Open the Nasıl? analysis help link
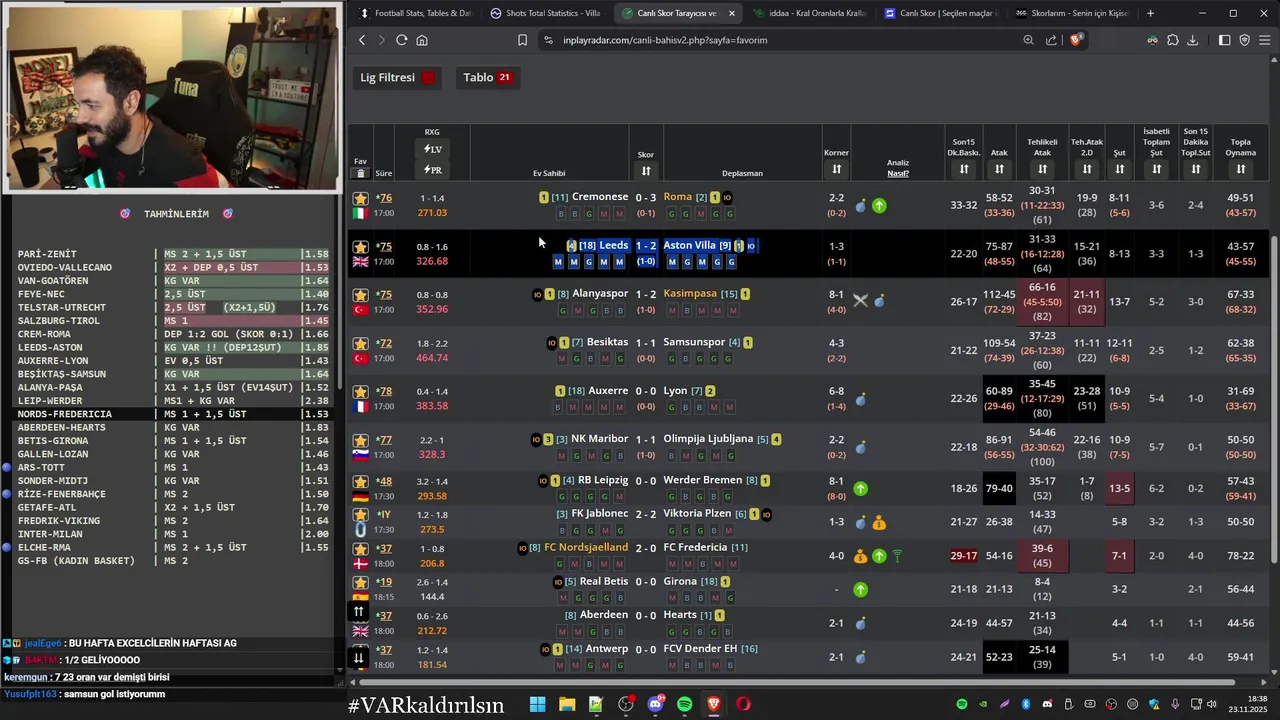The width and height of the screenshot is (1280, 720). tap(898, 173)
